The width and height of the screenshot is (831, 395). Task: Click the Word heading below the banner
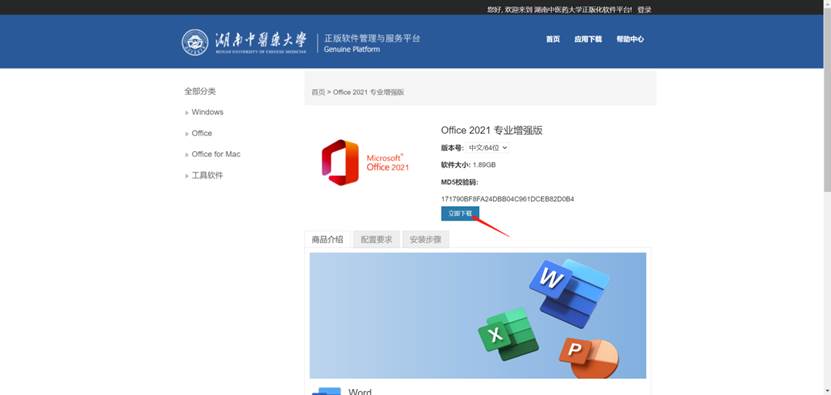(x=360, y=392)
